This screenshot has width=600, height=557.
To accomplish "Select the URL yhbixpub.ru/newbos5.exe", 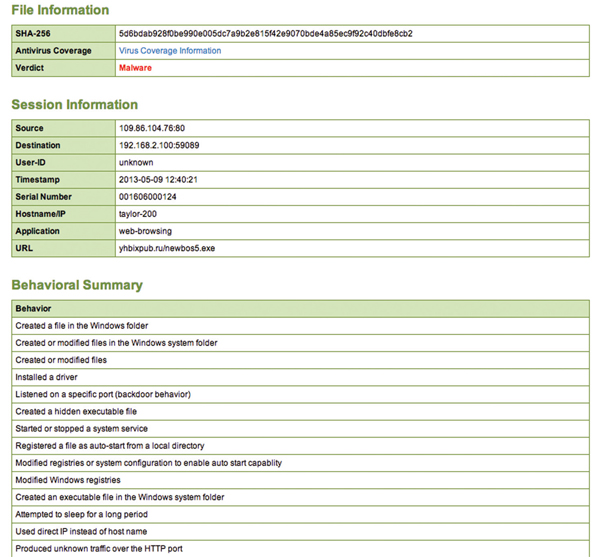I will [166, 247].
